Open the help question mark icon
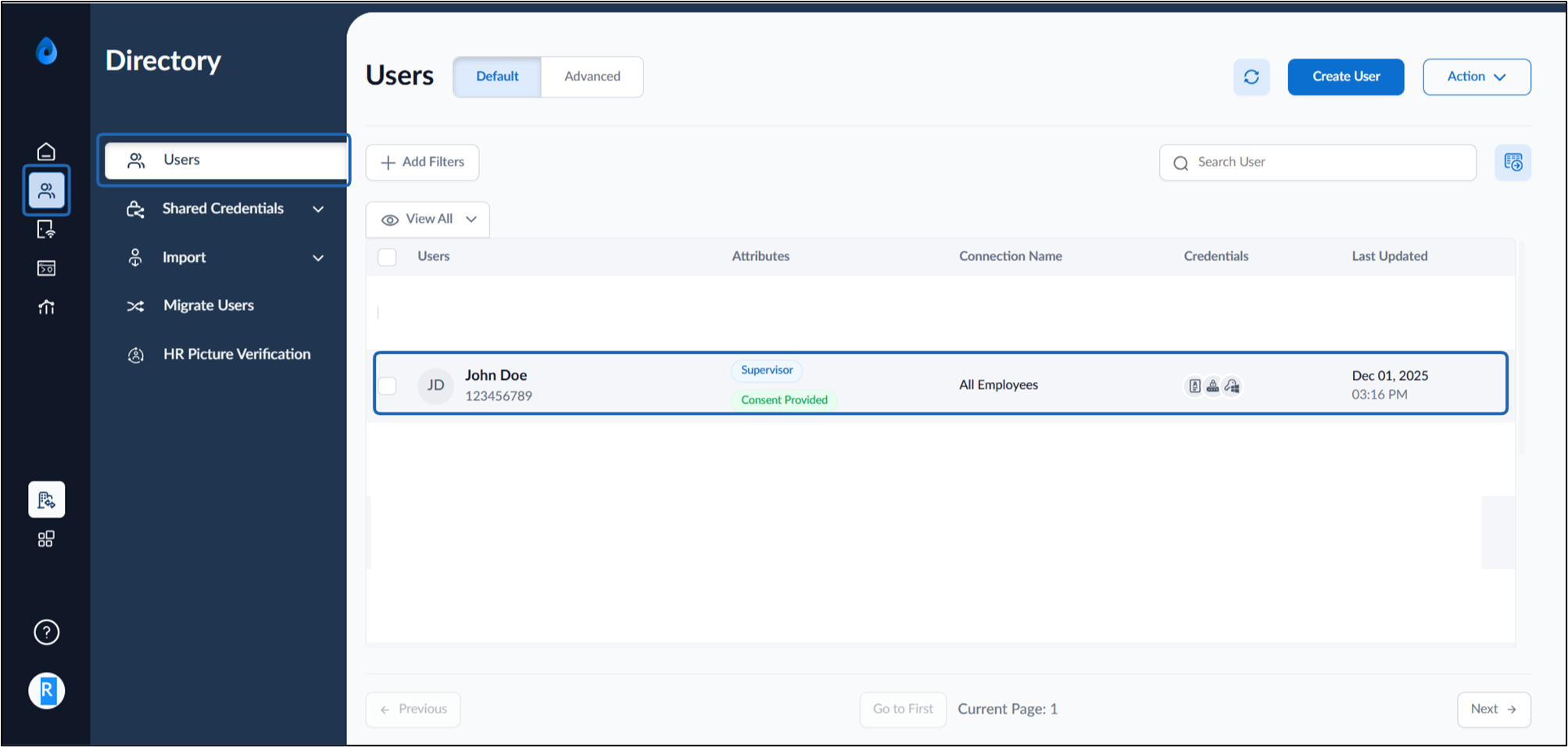 [47, 632]
